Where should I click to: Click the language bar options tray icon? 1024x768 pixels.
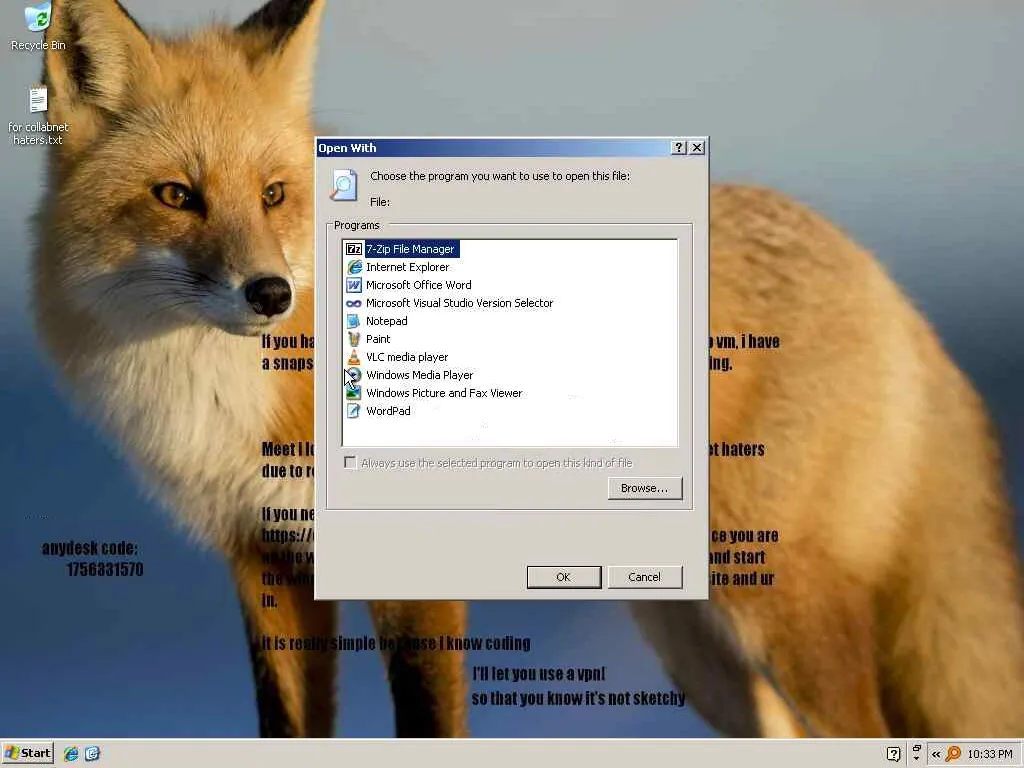(916, 753)
